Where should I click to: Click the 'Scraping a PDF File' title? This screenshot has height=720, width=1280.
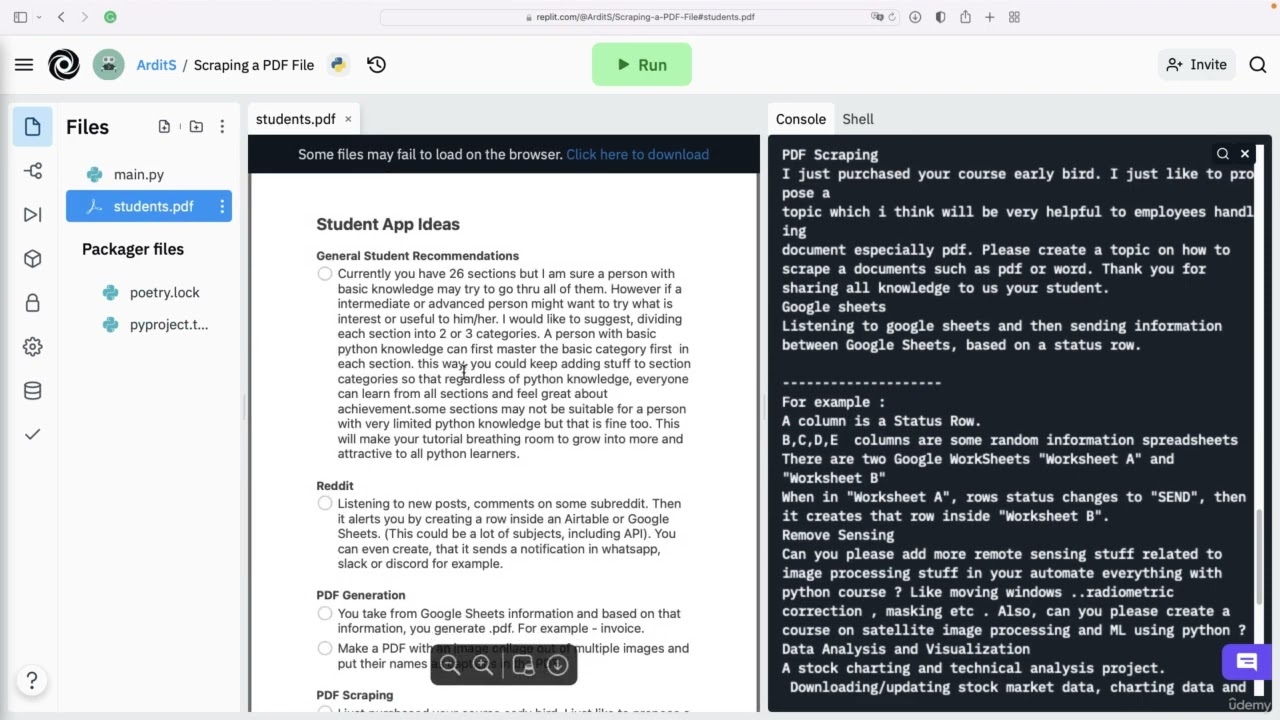pyautogui.click(x=254, y=65)
